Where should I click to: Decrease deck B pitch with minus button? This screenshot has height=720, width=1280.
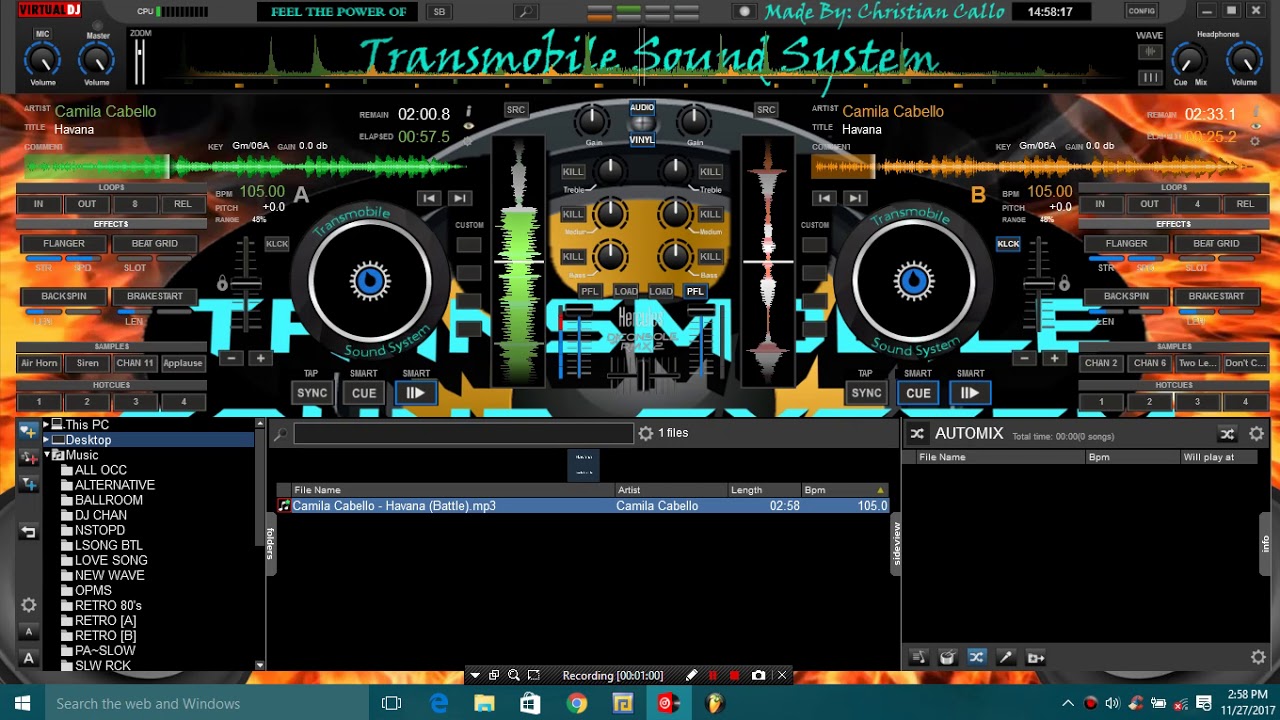(x=1025, y=358)
